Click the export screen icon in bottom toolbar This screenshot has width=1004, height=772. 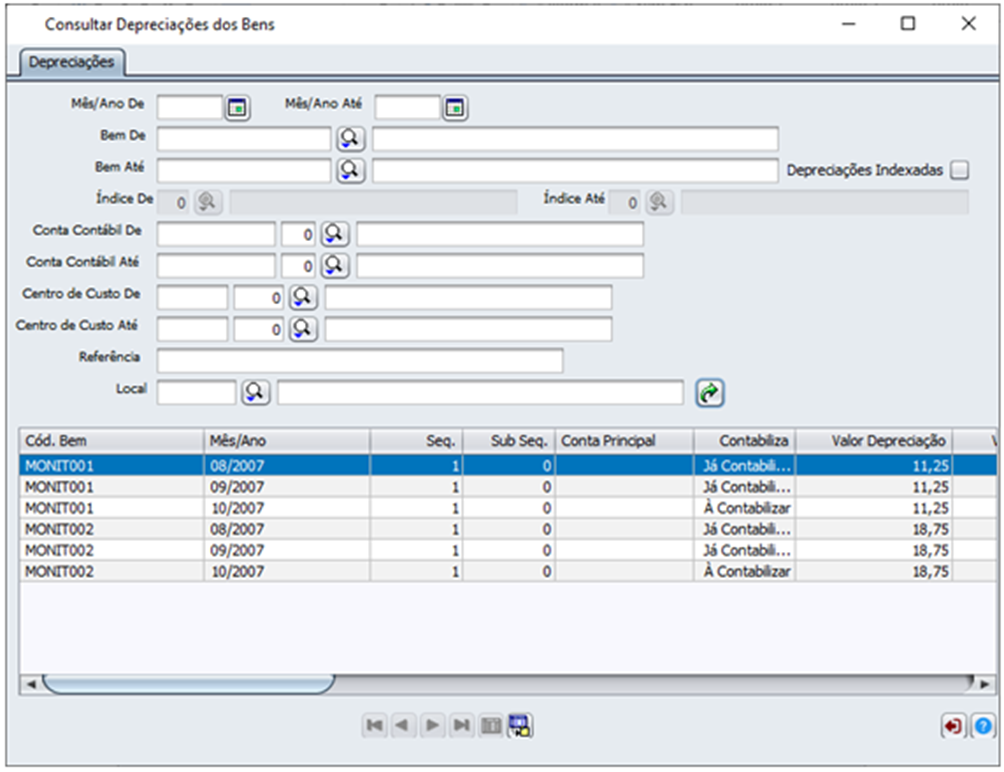click(x=519, y=725)
